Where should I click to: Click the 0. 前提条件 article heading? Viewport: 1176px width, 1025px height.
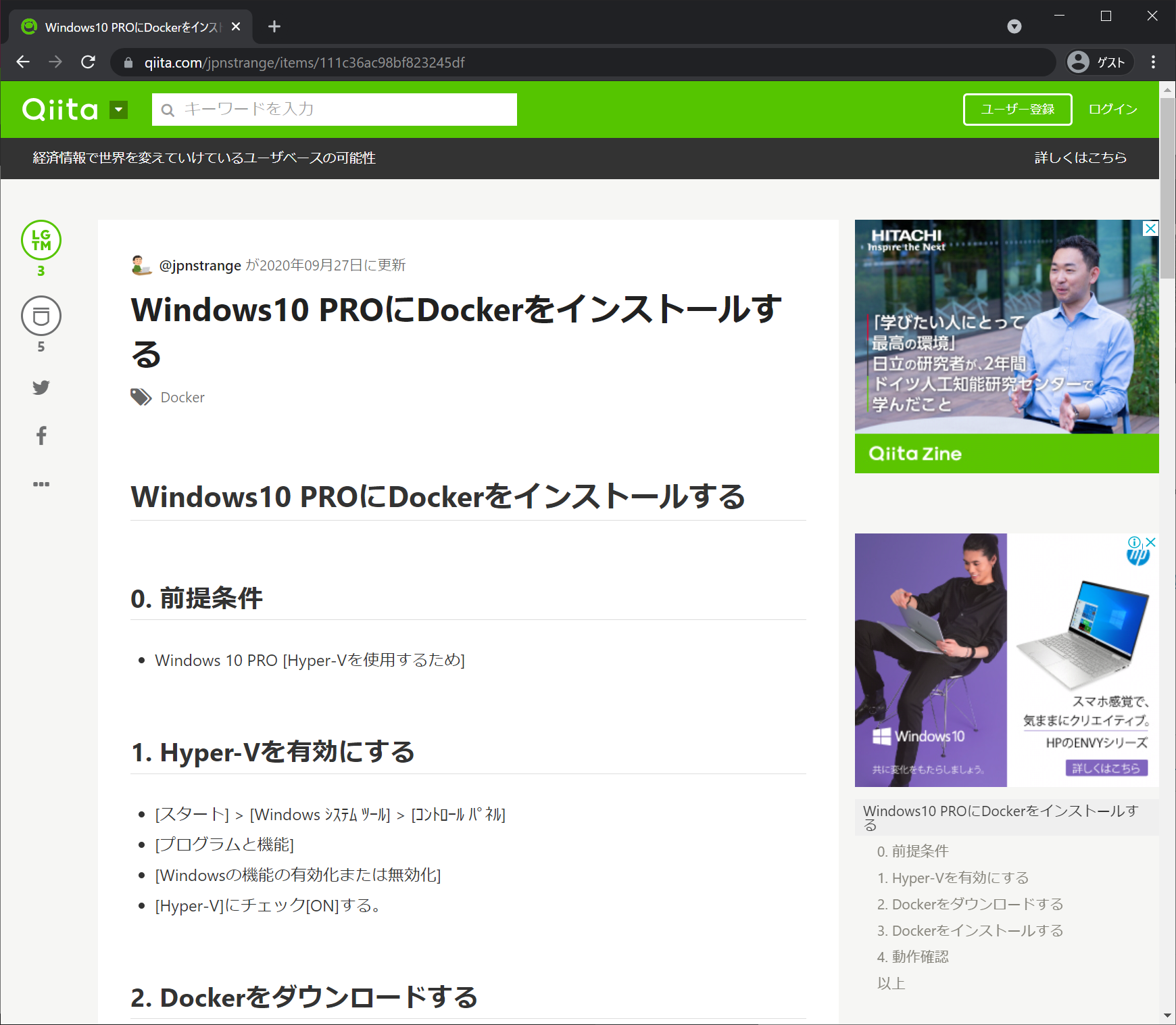(197, 598)
